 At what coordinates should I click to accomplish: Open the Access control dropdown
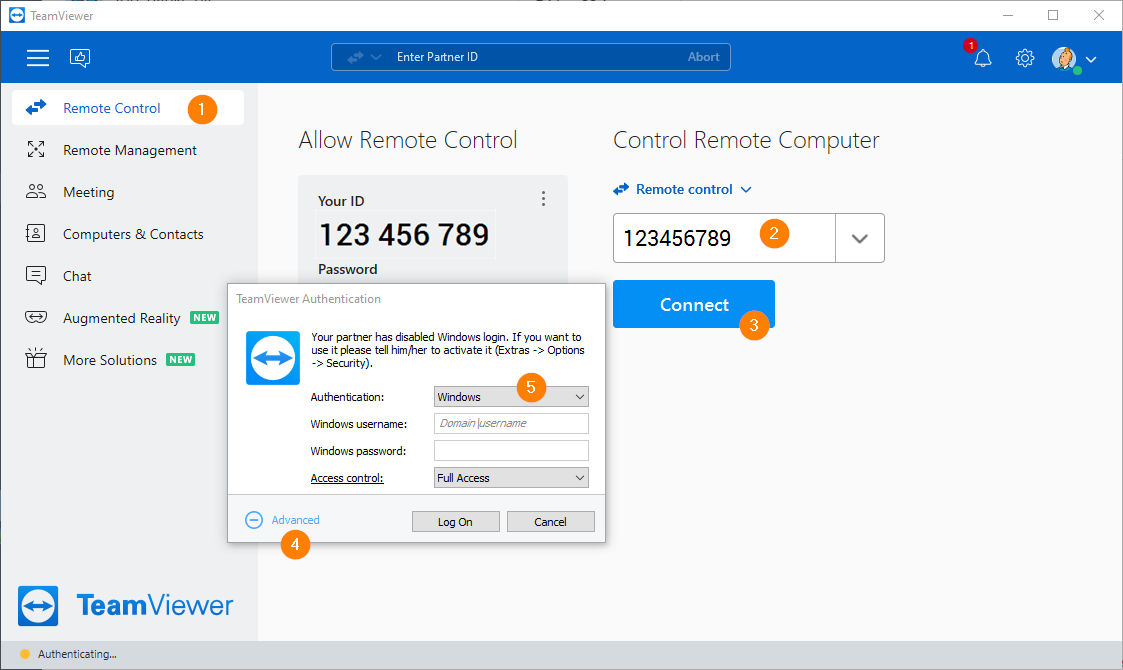coord(511,478)
